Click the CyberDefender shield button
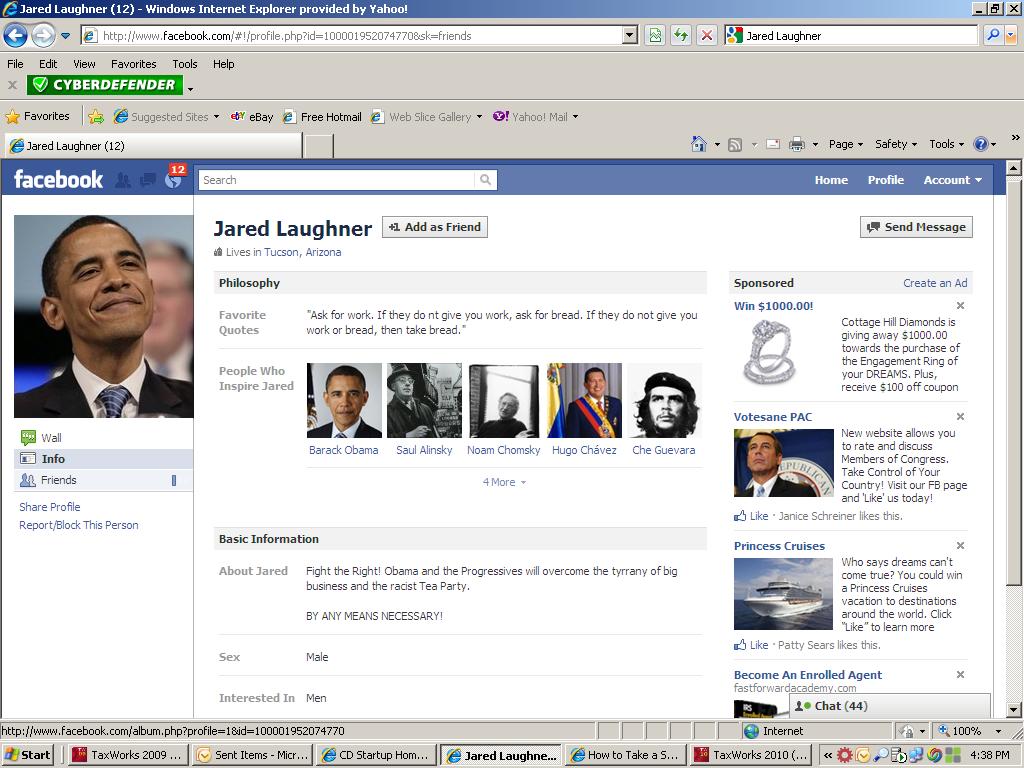1024x768 pixels. (104, 84)
